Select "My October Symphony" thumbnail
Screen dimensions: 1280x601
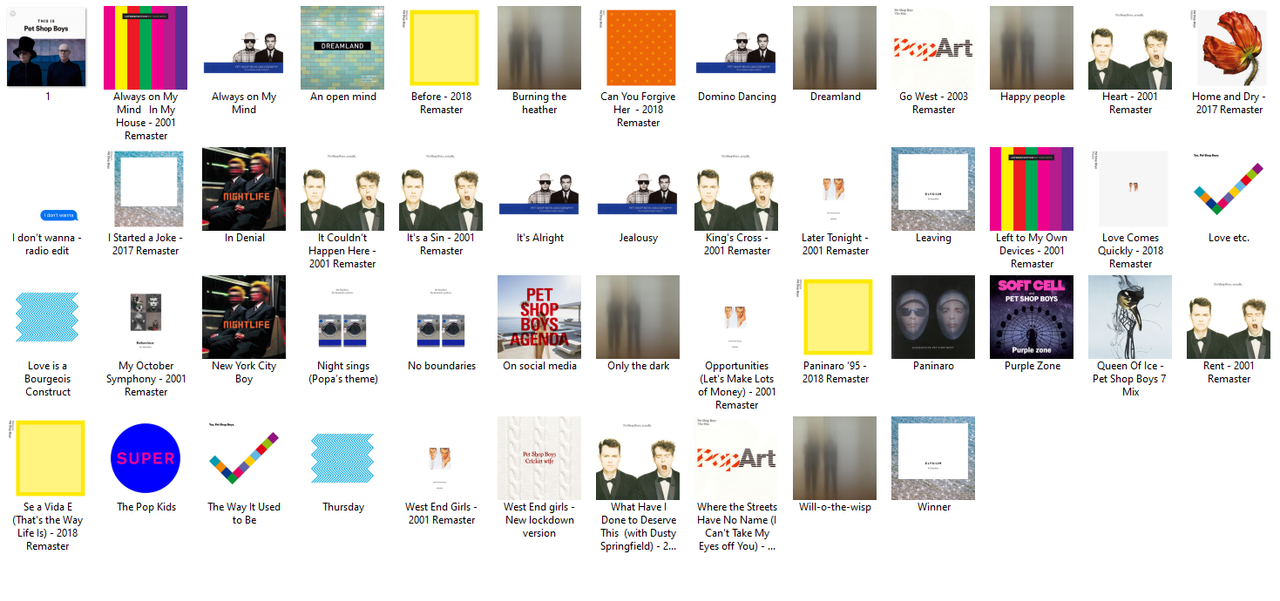coord(146,317)
